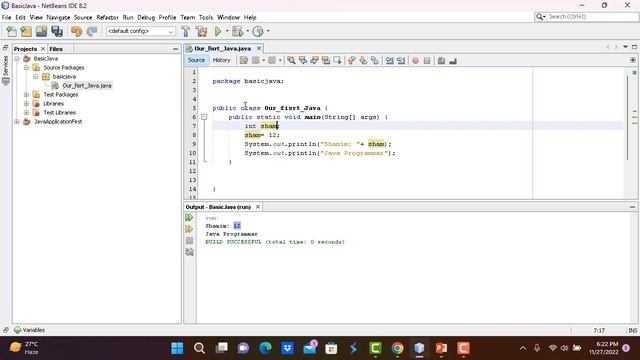Jump to Last Edit in the editor toolbar
The height and width of the screenshot is (360, 640).
coord(244,60)
